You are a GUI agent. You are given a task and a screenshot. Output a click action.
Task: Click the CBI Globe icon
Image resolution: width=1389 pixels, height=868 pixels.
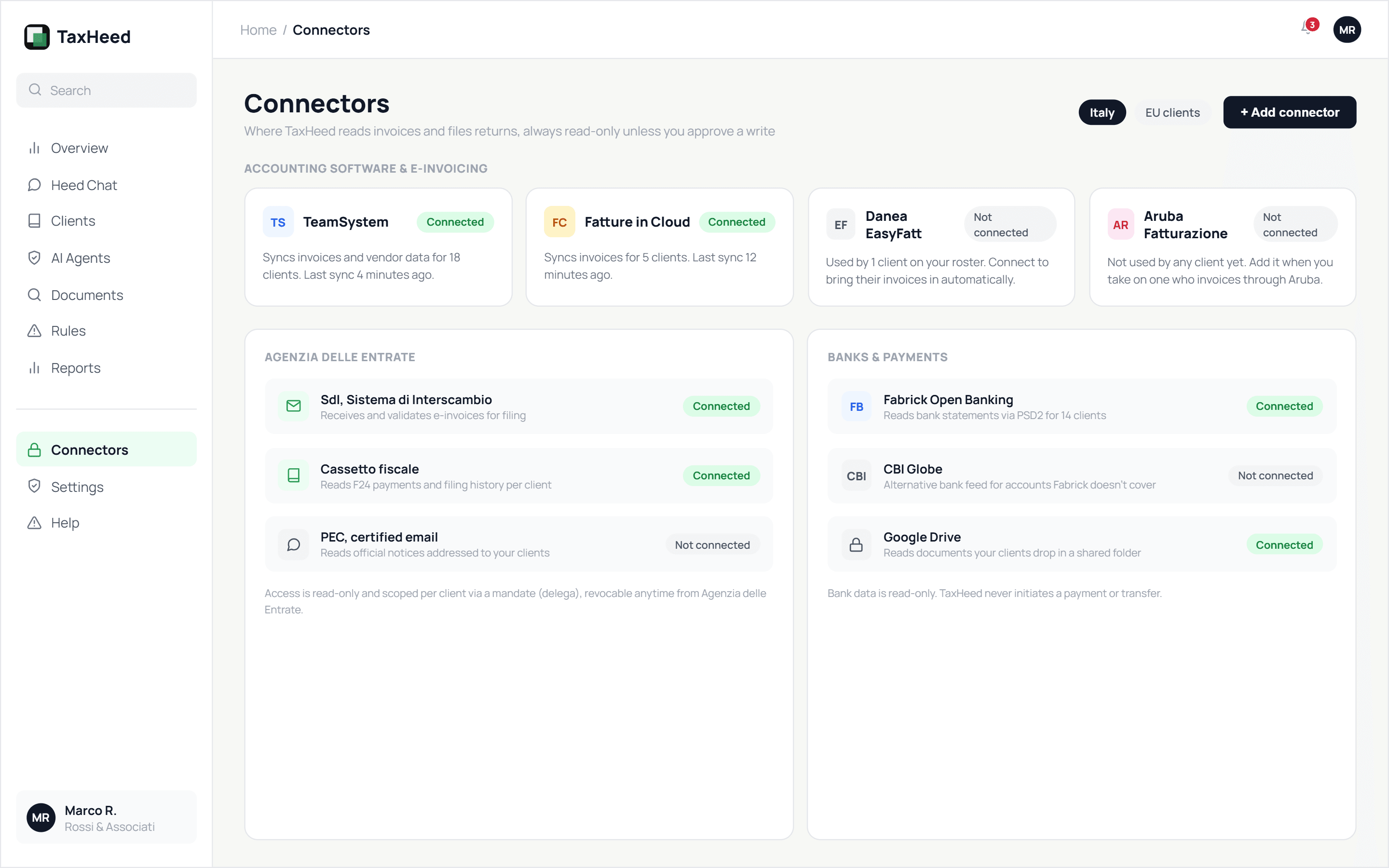point(857,475)
